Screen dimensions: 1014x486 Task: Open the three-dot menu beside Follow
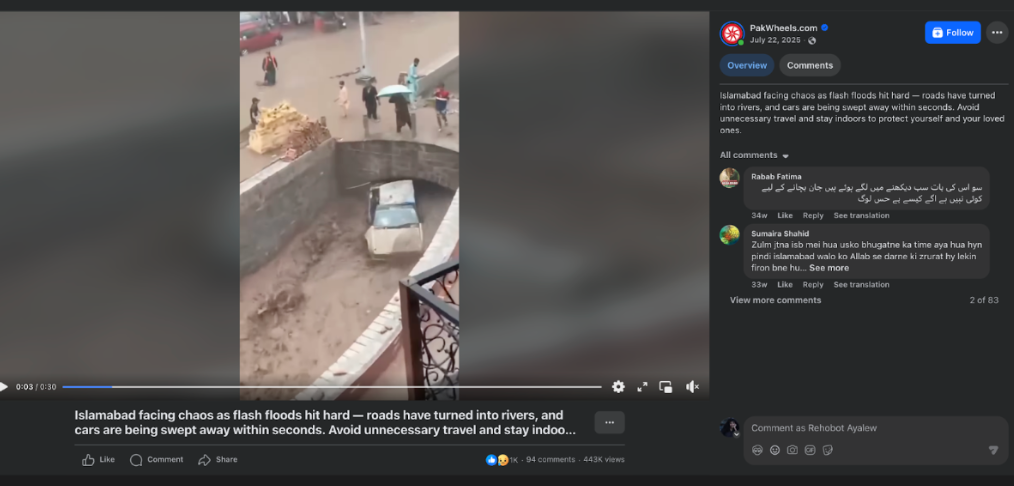pyautogui.click(x=997, y=32)
